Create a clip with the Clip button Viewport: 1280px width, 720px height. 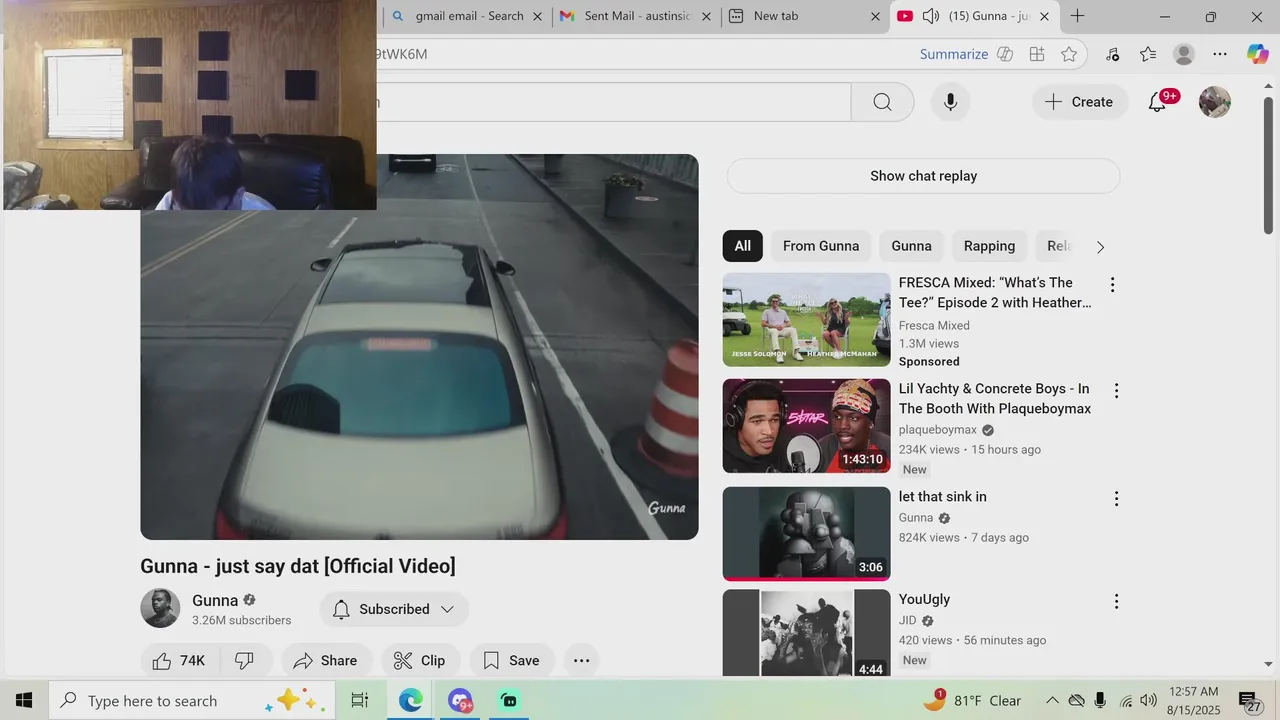420,660
